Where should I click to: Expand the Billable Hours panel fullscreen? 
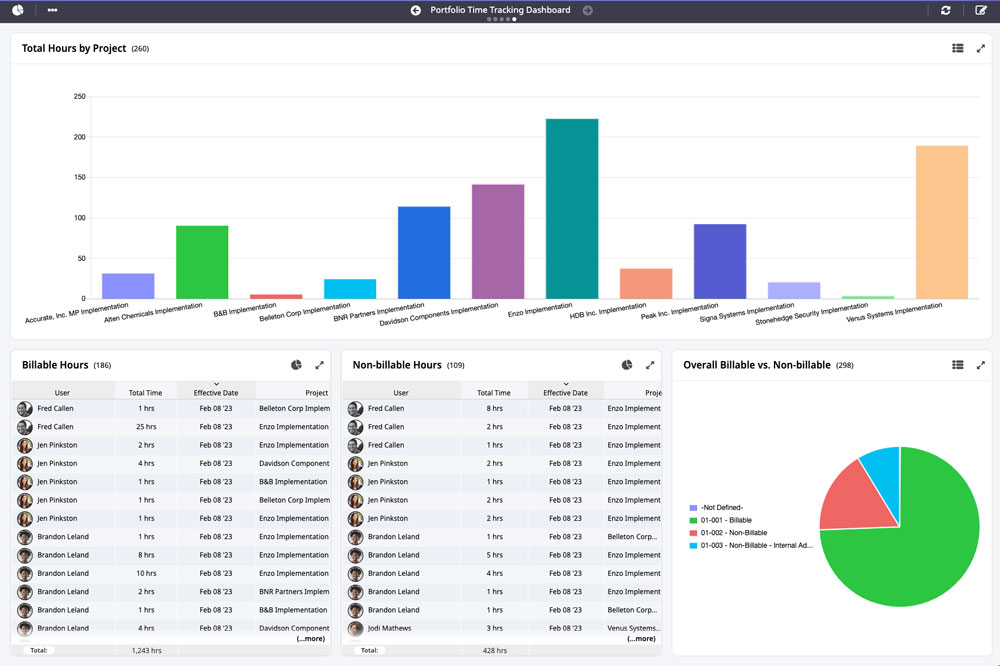click(319, 365)
